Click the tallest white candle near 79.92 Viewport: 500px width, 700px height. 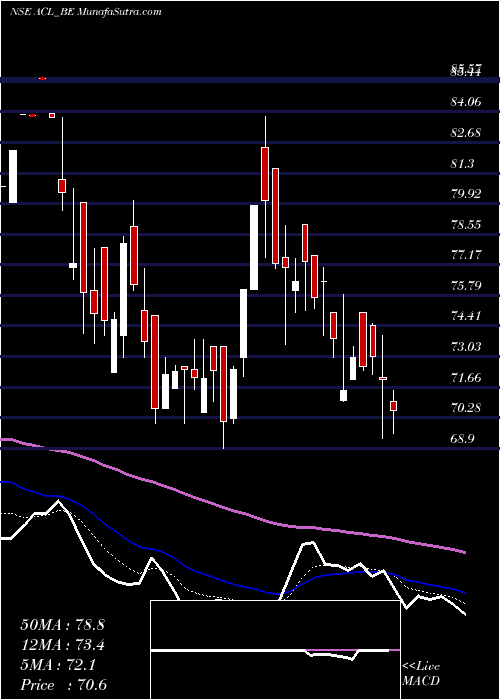point(254,247)
